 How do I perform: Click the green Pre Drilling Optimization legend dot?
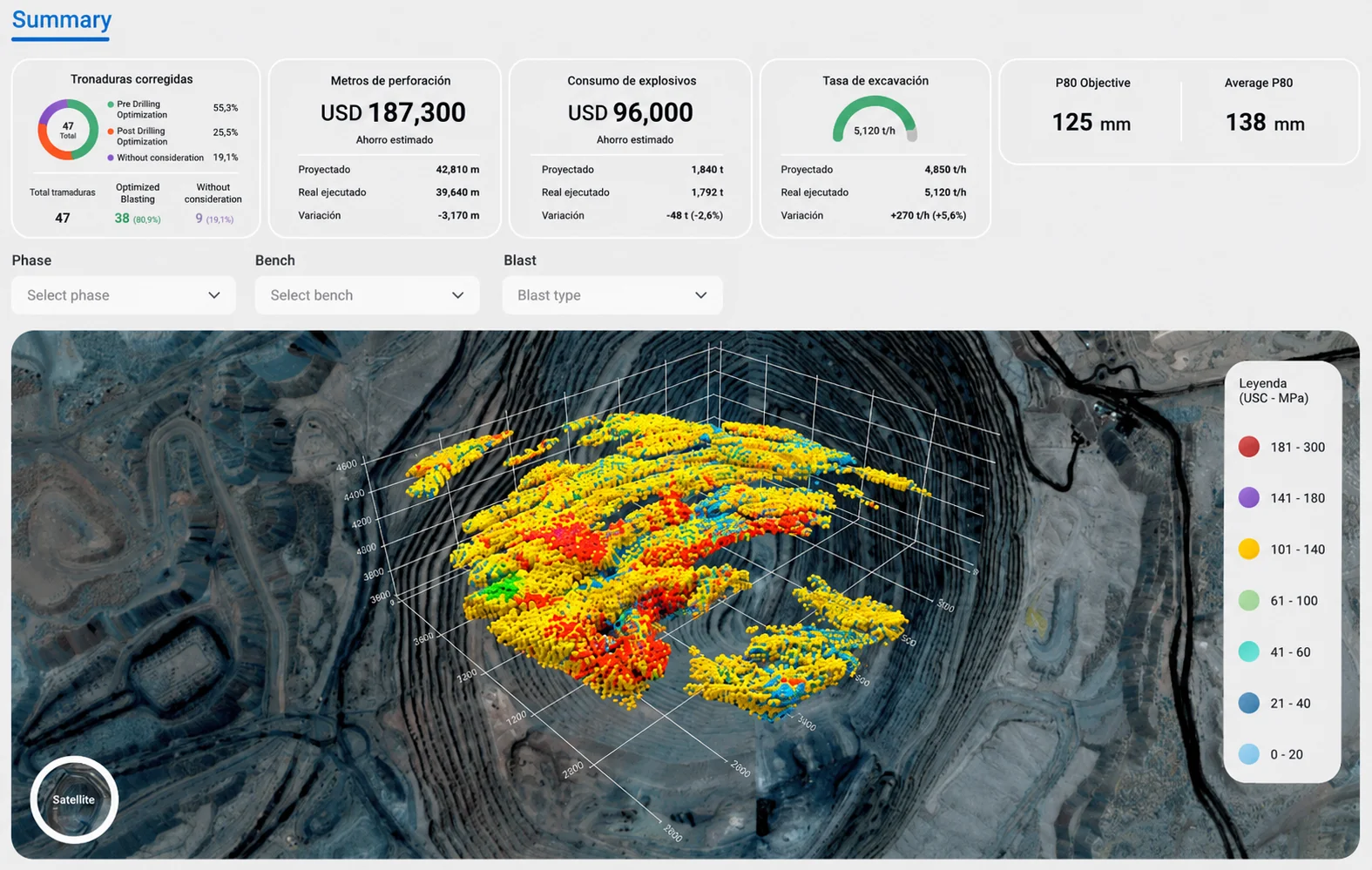point(111,105)
